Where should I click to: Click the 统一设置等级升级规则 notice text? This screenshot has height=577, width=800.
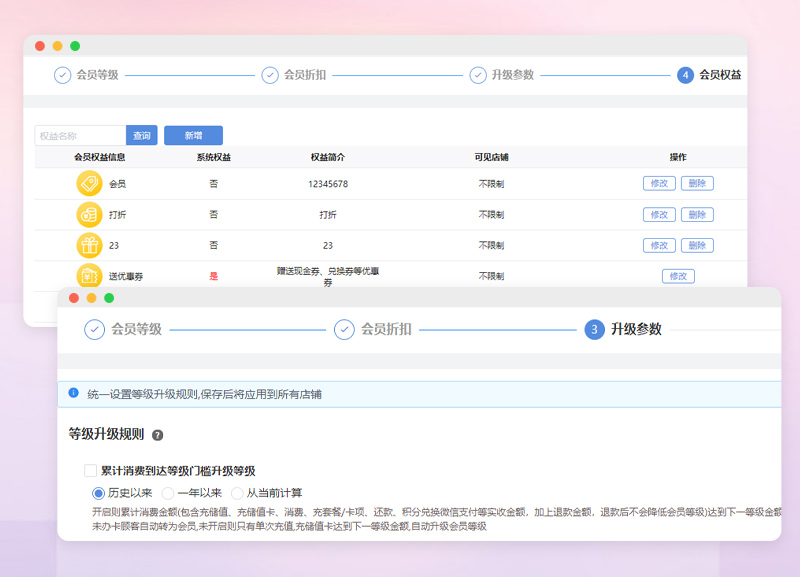[x=205, y=394]
